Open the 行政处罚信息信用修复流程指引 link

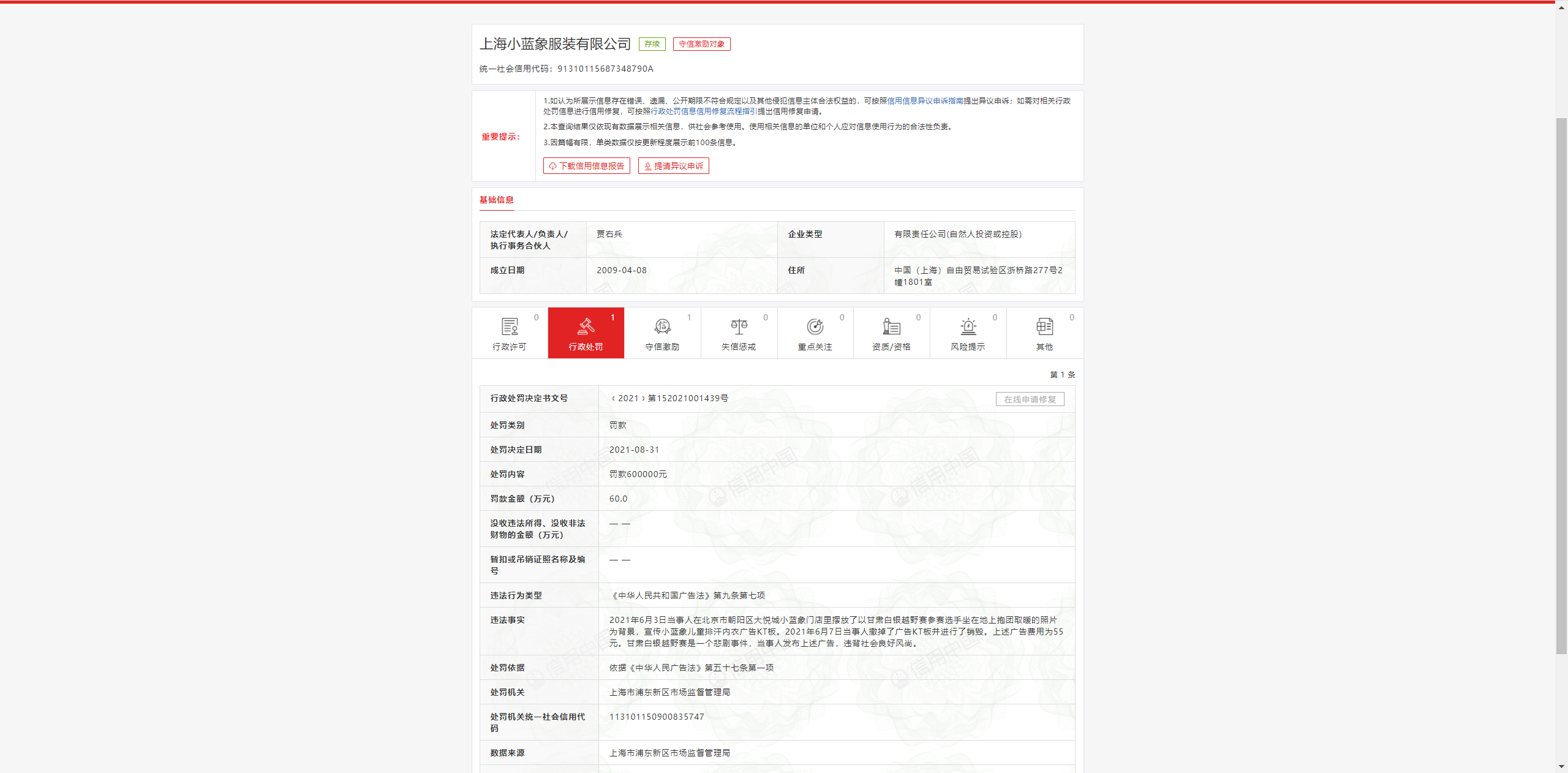(x=703, y=111)
